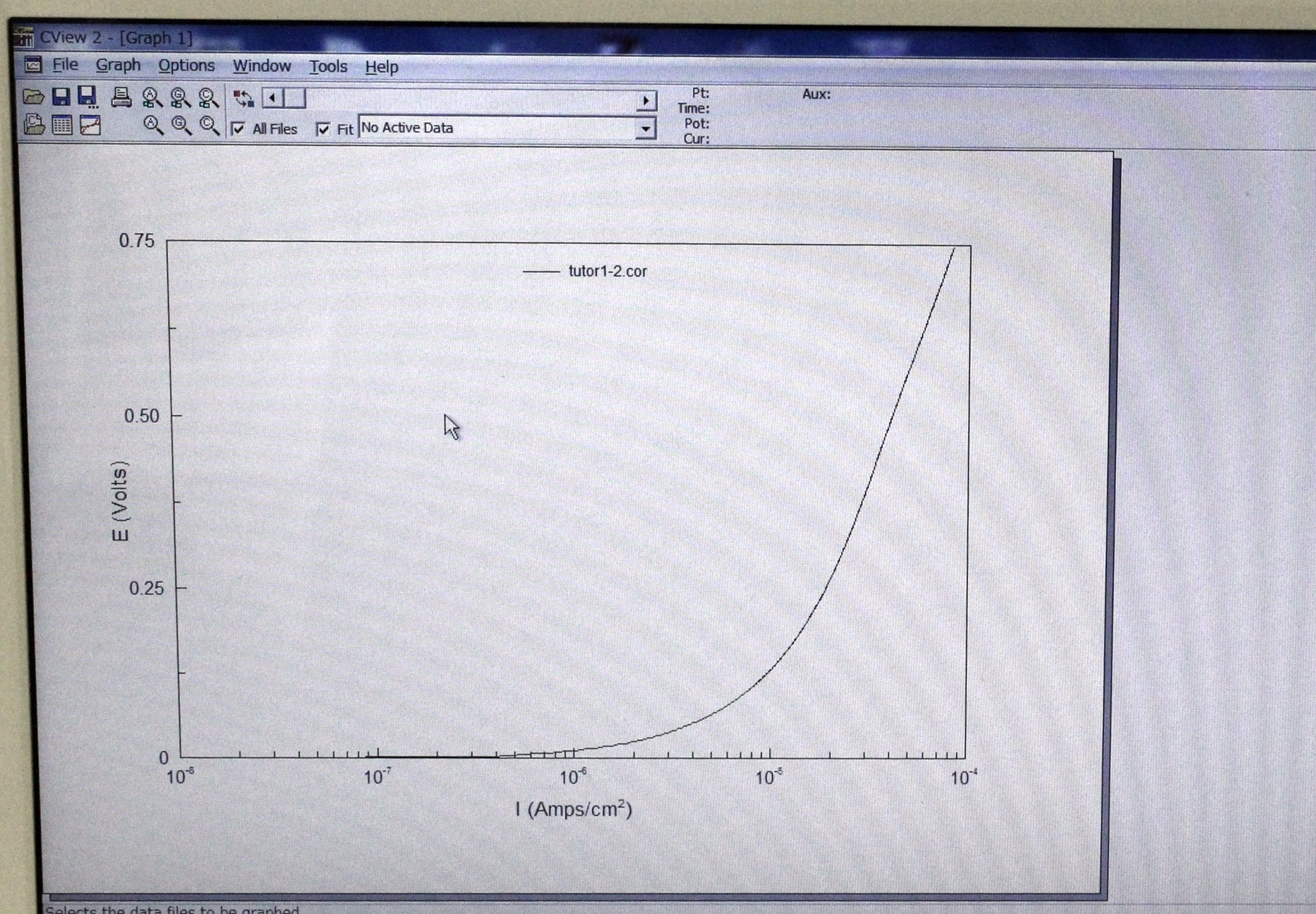Click the Time: readout label
This screenshot has width=1316, height=914.
click(x=693, y=108)
